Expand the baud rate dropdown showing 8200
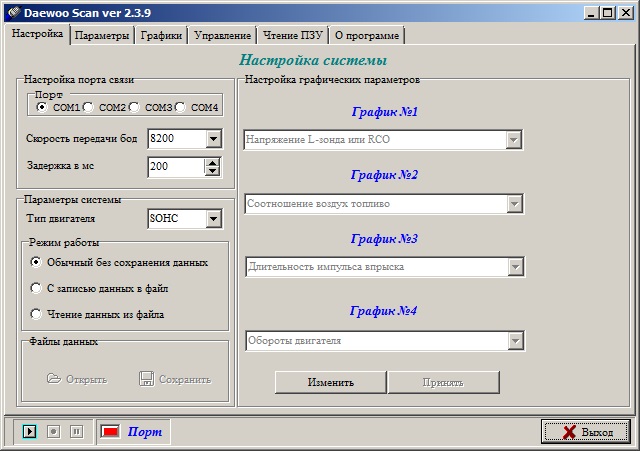 pos(213,139)
